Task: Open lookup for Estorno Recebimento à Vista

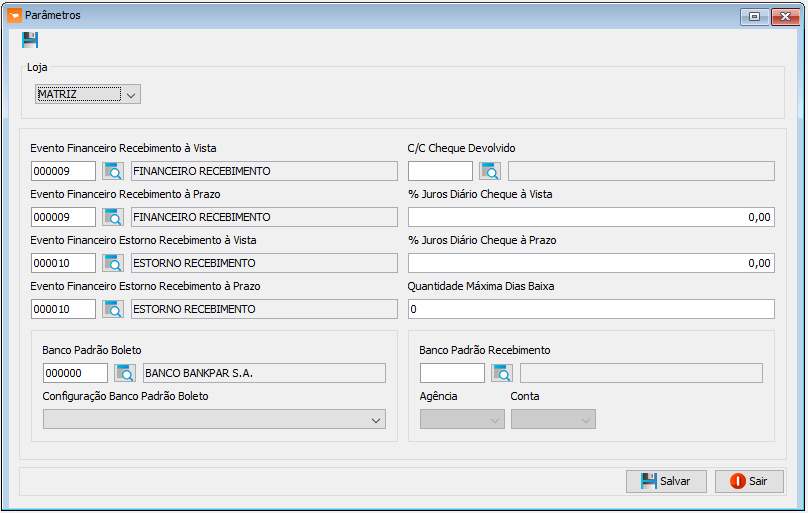Action: pyautogui.click(x=113, y=263)
